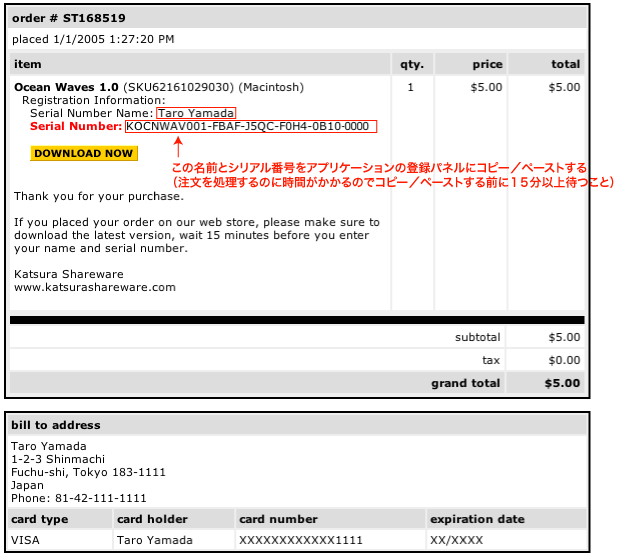Click the masked card number XXXXXXXXXXXX1111

(301, 540)
